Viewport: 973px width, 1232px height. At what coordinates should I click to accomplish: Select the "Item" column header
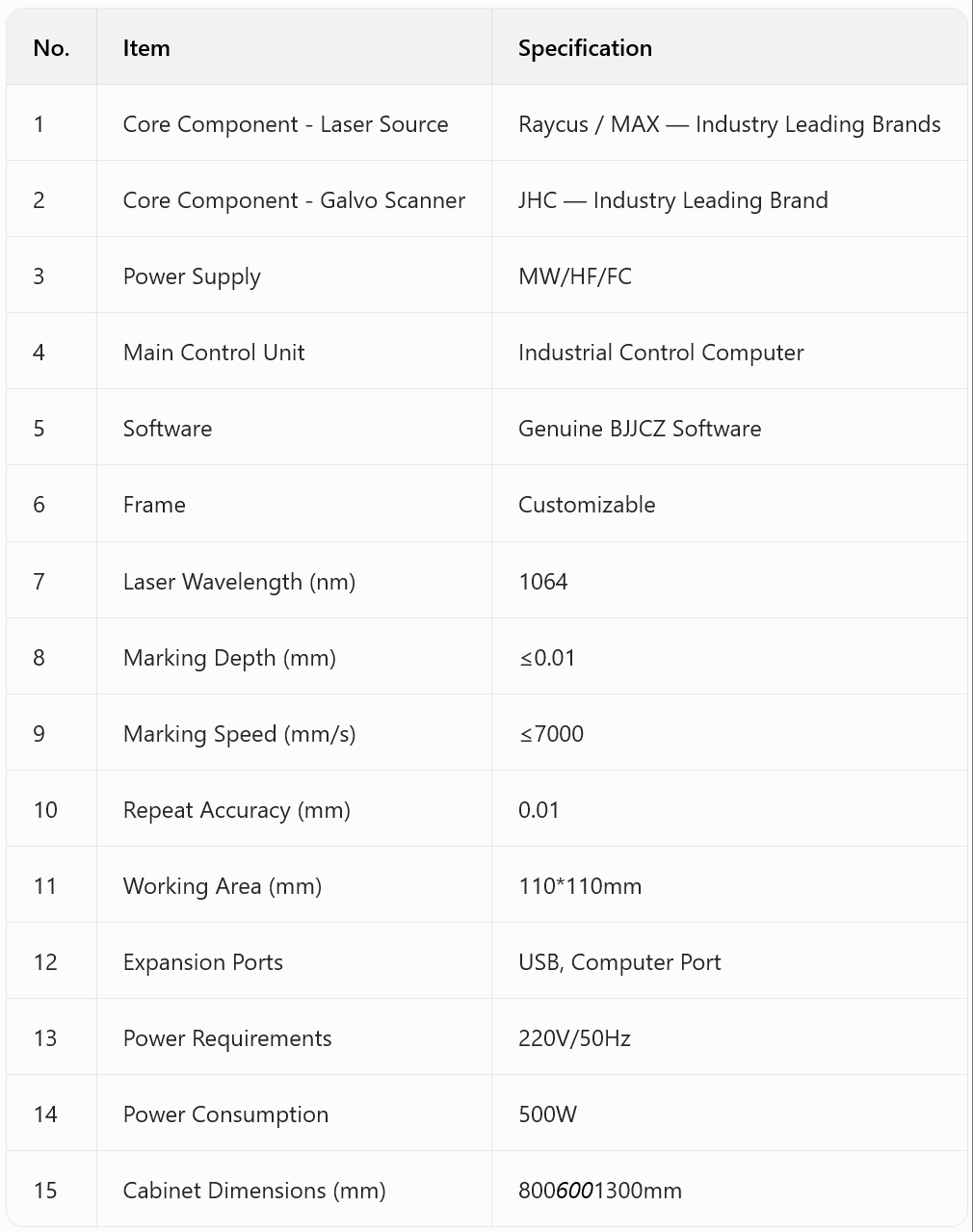coord(146,48)
